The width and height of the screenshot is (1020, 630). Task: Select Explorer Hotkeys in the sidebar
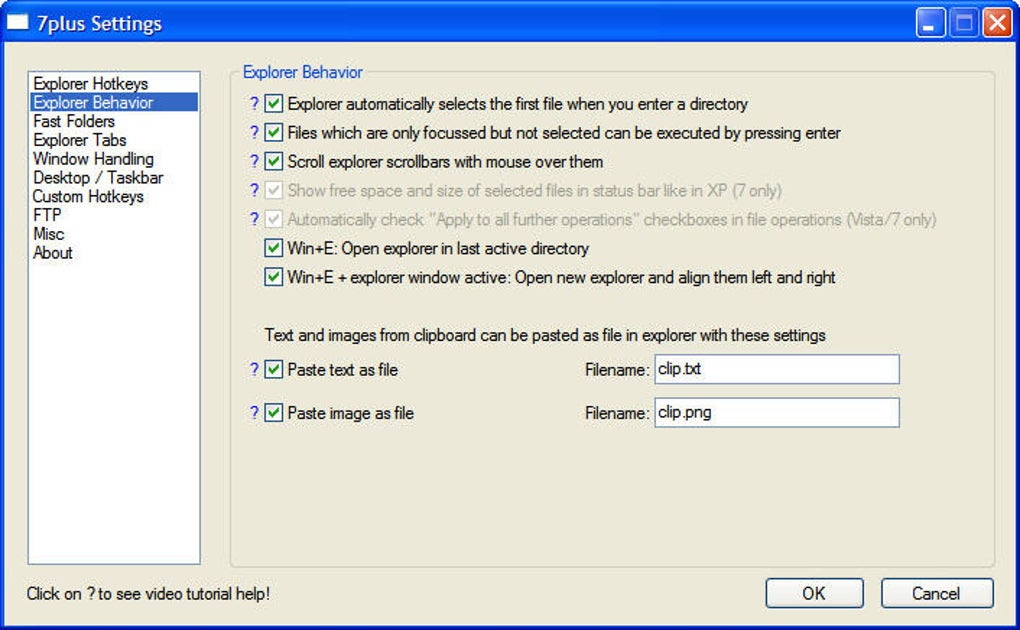point(90,84)
